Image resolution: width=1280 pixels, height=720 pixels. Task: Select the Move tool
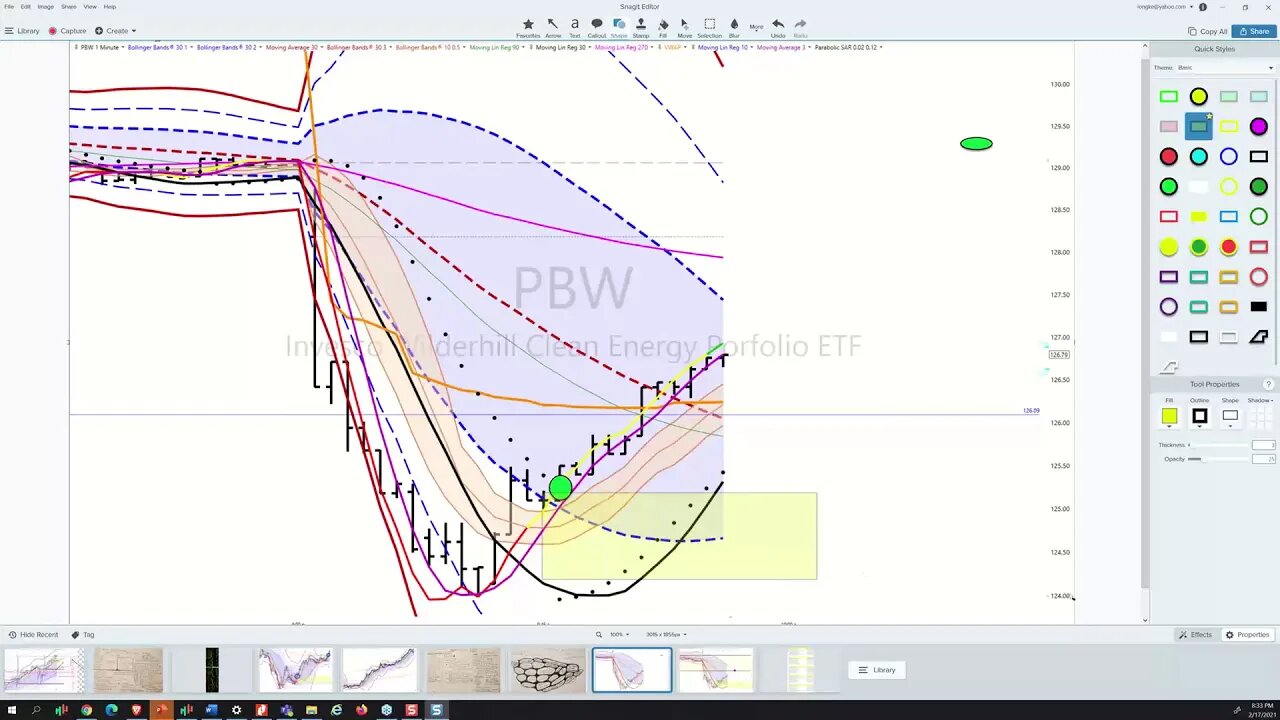click(685, 27)
